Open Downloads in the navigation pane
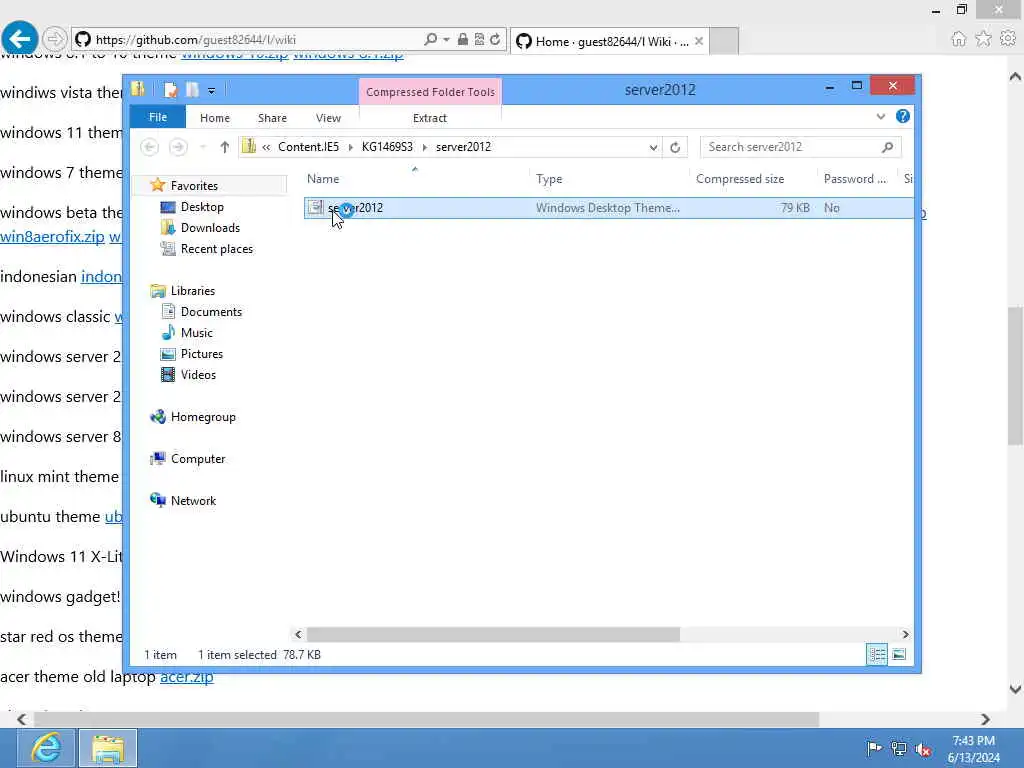 210,228
